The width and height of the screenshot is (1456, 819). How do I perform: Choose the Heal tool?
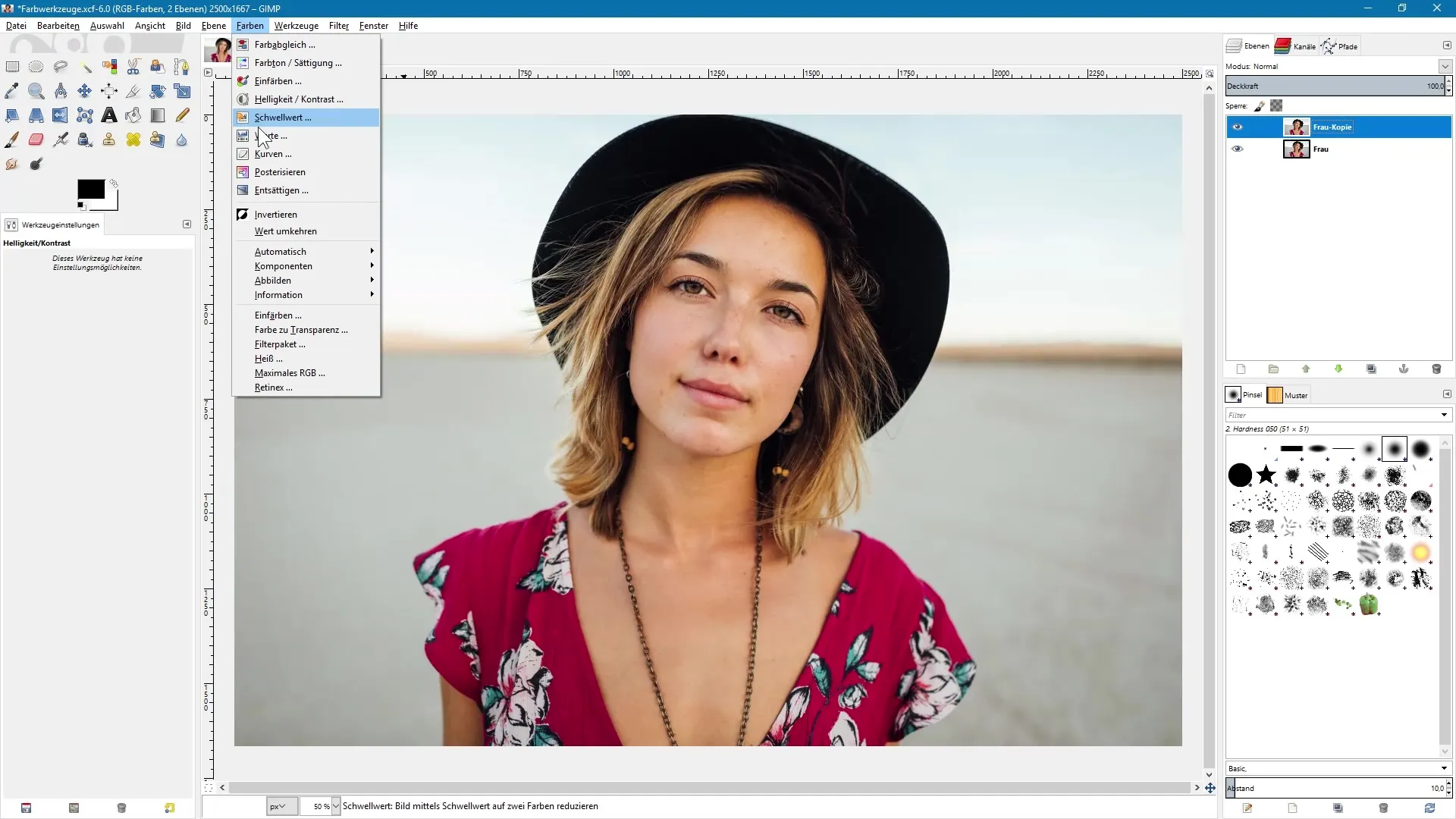tap(133, 140)
